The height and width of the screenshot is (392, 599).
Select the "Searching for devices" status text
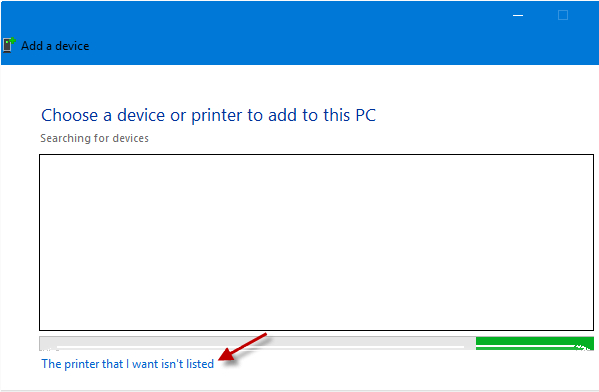click(x=94, y=138)
